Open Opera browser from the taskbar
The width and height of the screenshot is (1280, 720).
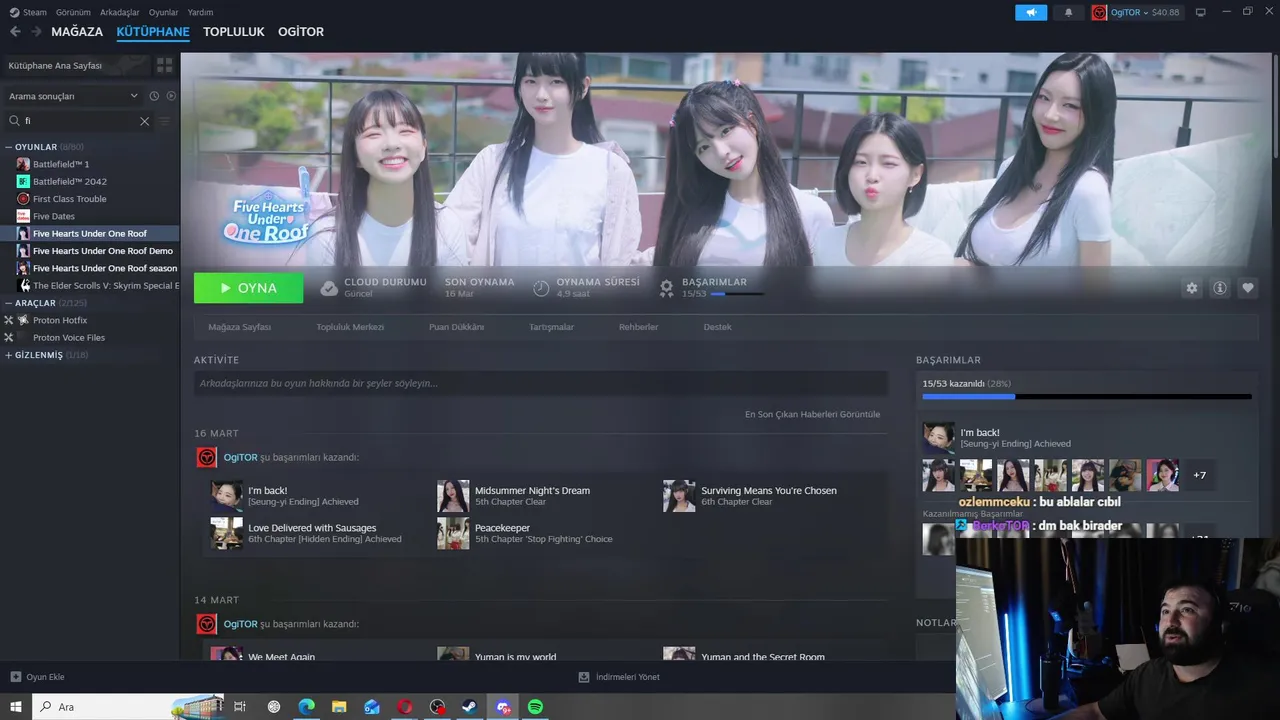404,707
